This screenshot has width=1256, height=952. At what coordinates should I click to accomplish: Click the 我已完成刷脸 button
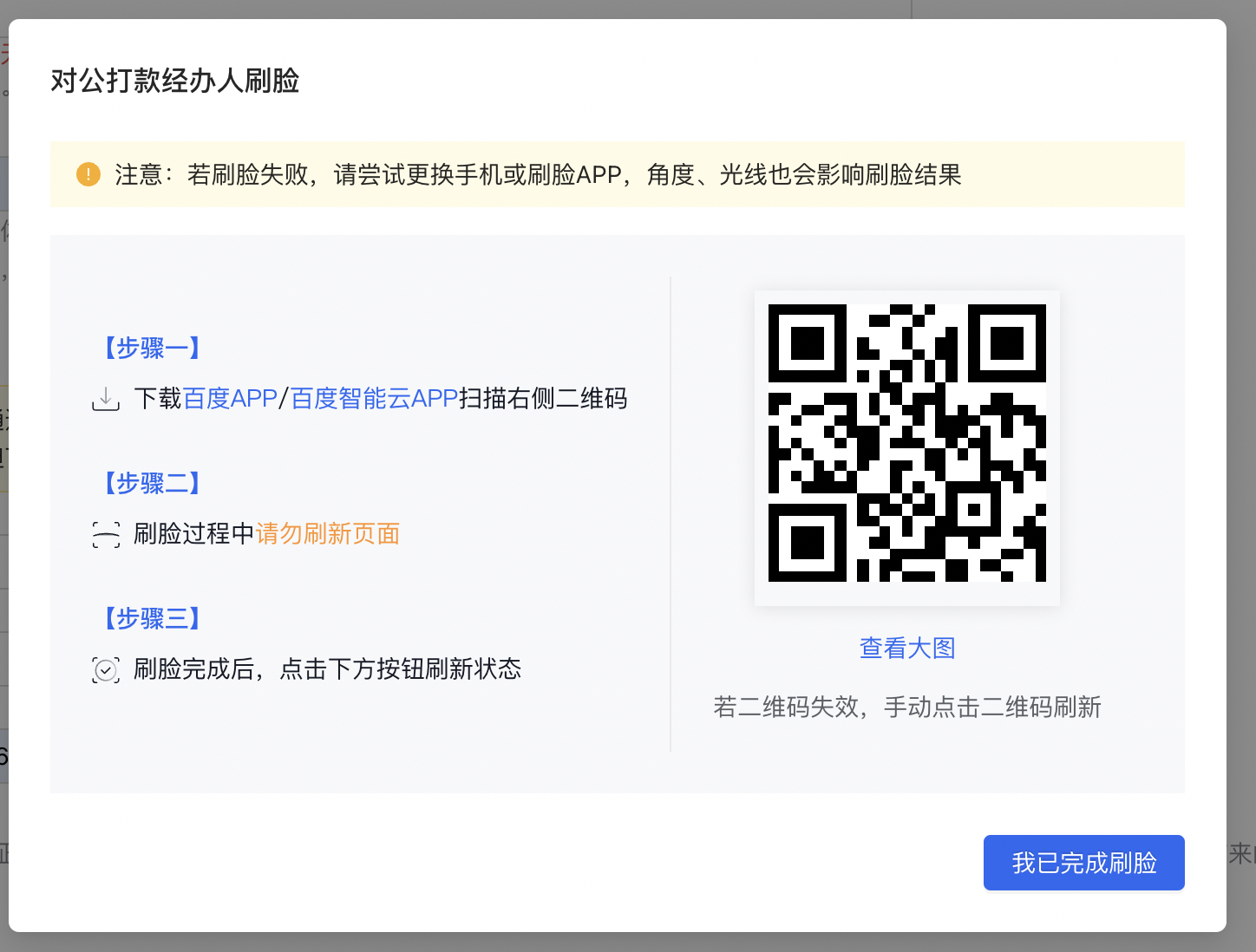point(1083,863)
